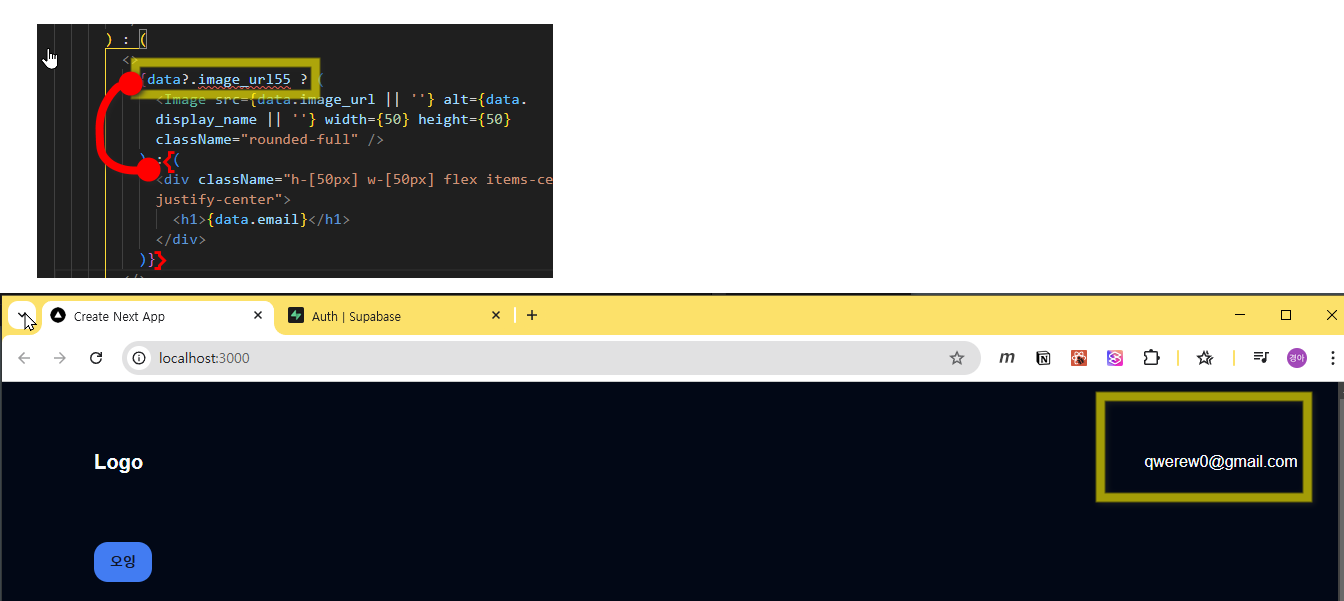This screenshot has width=1344, height=601.
Task: Open the red bee extension
Action: pyautogui.click(x=1079, y=358)
